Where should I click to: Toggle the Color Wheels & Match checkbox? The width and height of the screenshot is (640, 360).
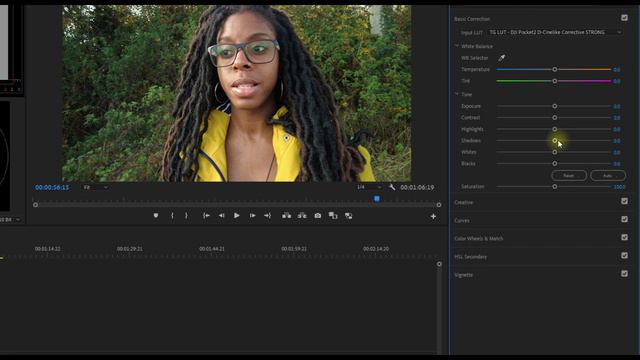point(624,237)
